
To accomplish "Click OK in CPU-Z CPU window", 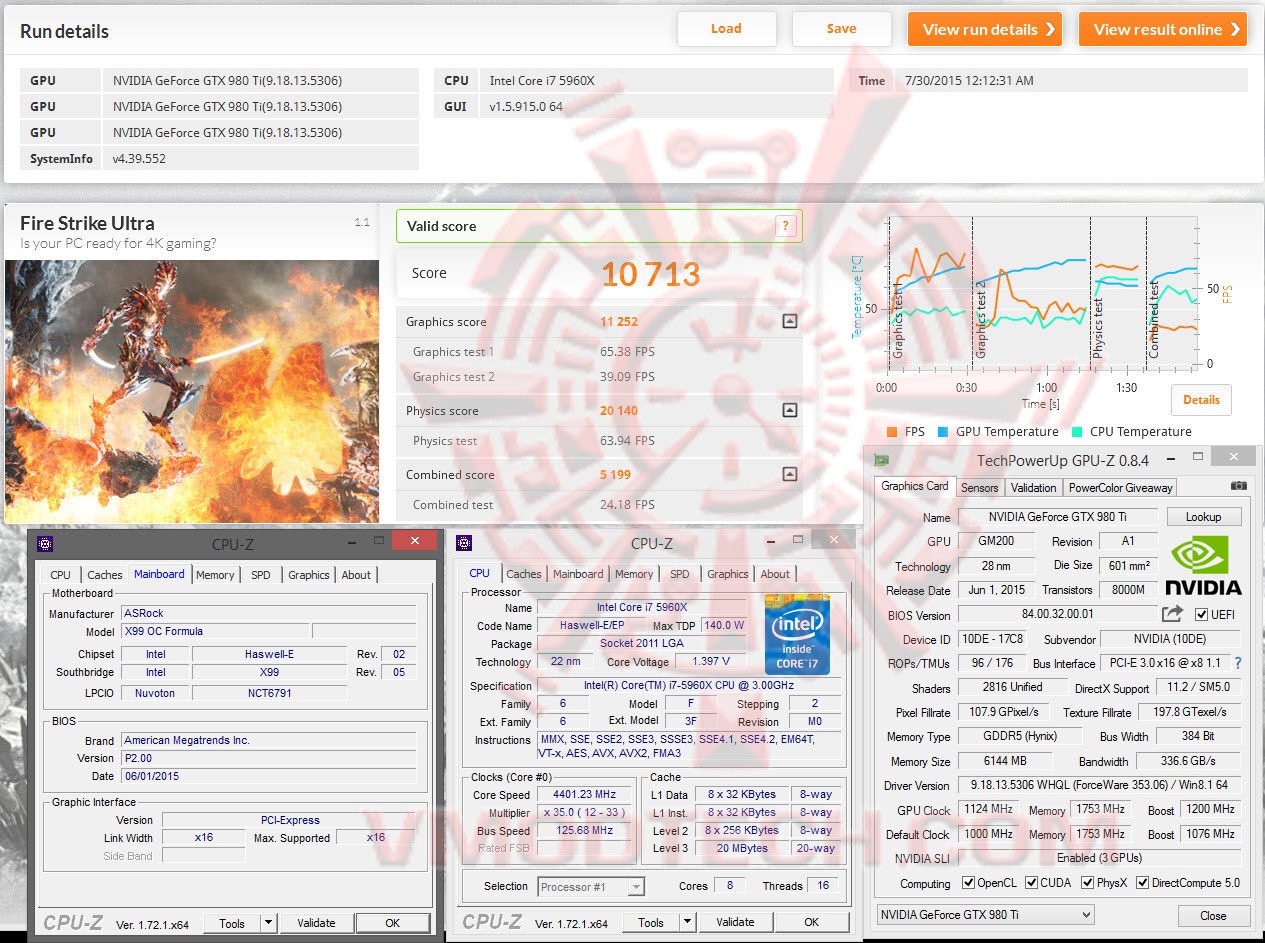I will [x=812, y=922].
